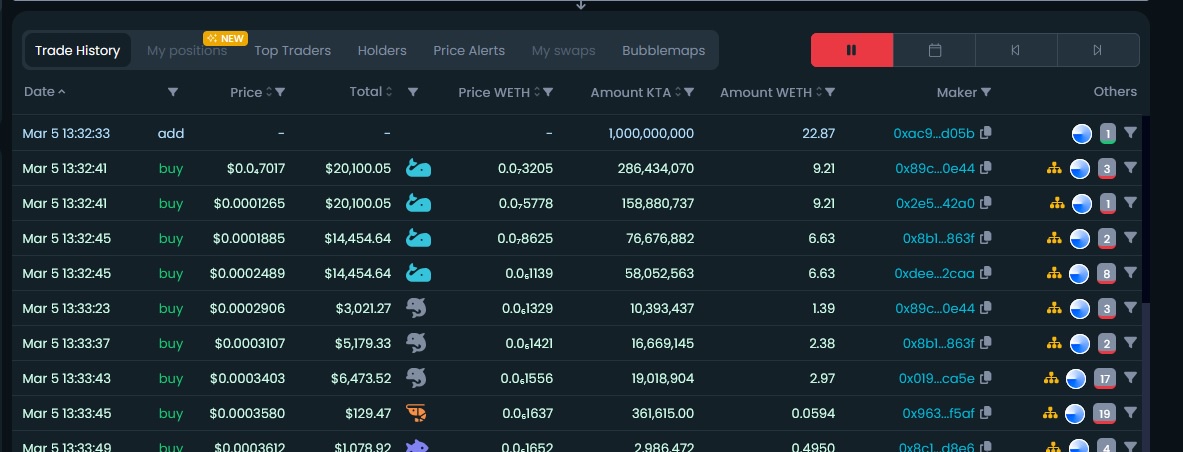1183x452 pixels.
Task: Open the Top Traders tab
Action: click(293, 51)
